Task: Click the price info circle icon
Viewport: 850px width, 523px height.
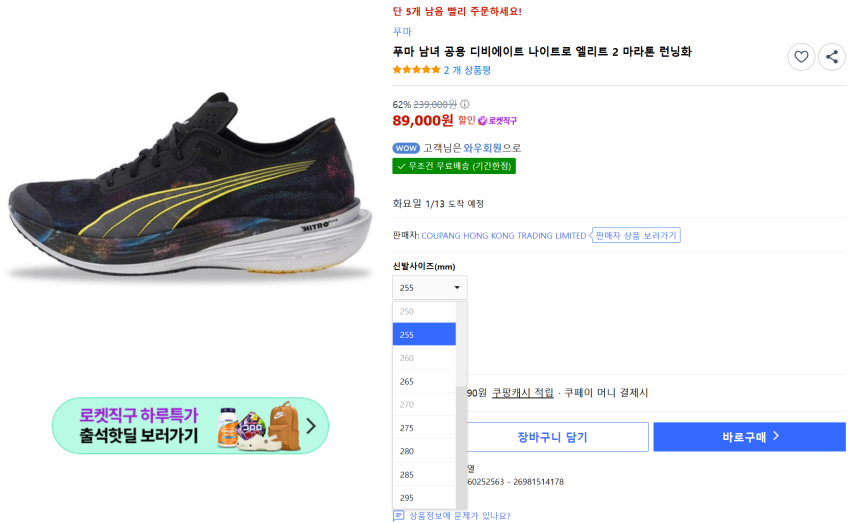Action: 465,104
